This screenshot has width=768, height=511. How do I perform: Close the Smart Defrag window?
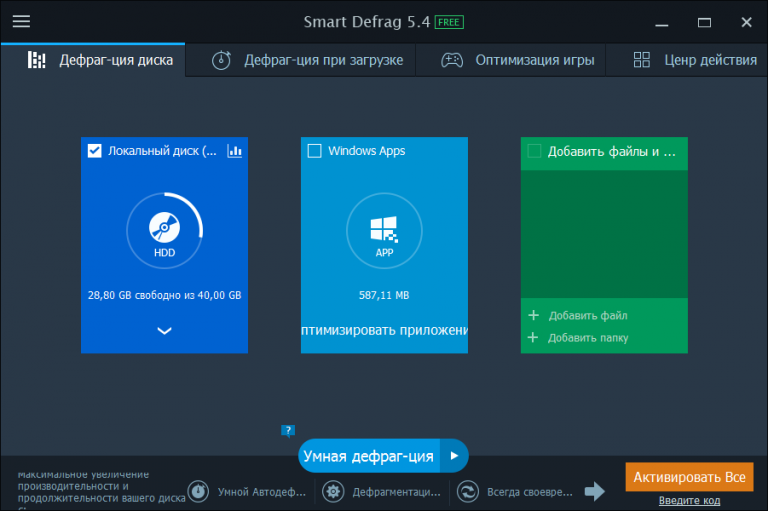(x=746, y=23)
